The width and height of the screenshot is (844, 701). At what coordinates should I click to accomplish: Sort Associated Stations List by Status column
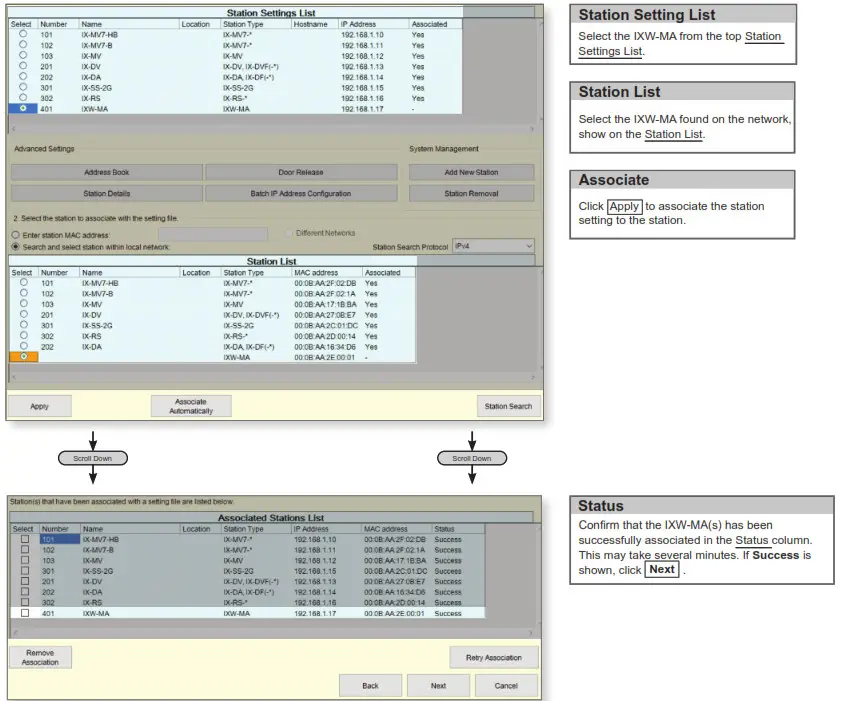[x=458, y=529]
